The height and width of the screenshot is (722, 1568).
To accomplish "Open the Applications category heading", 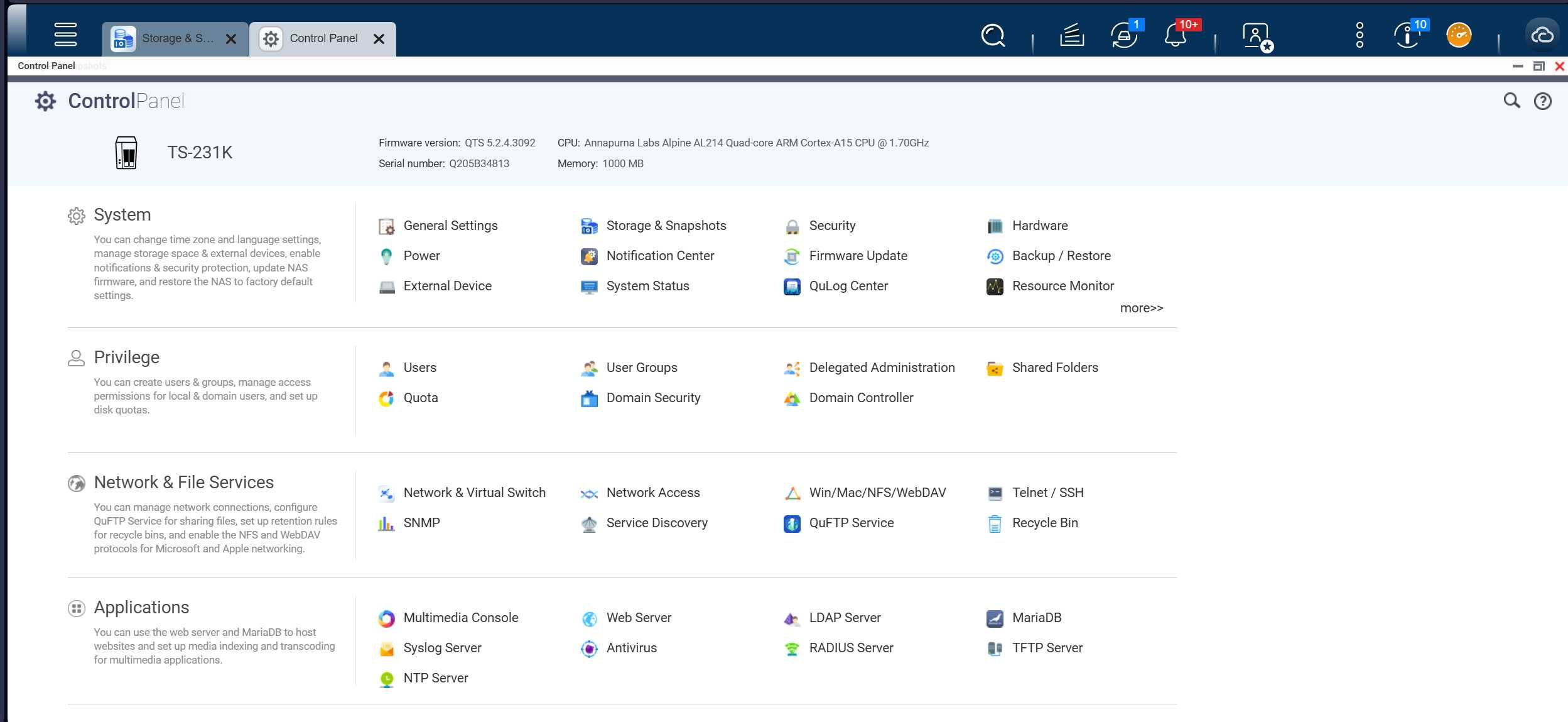I will click(x=141, y=607).
